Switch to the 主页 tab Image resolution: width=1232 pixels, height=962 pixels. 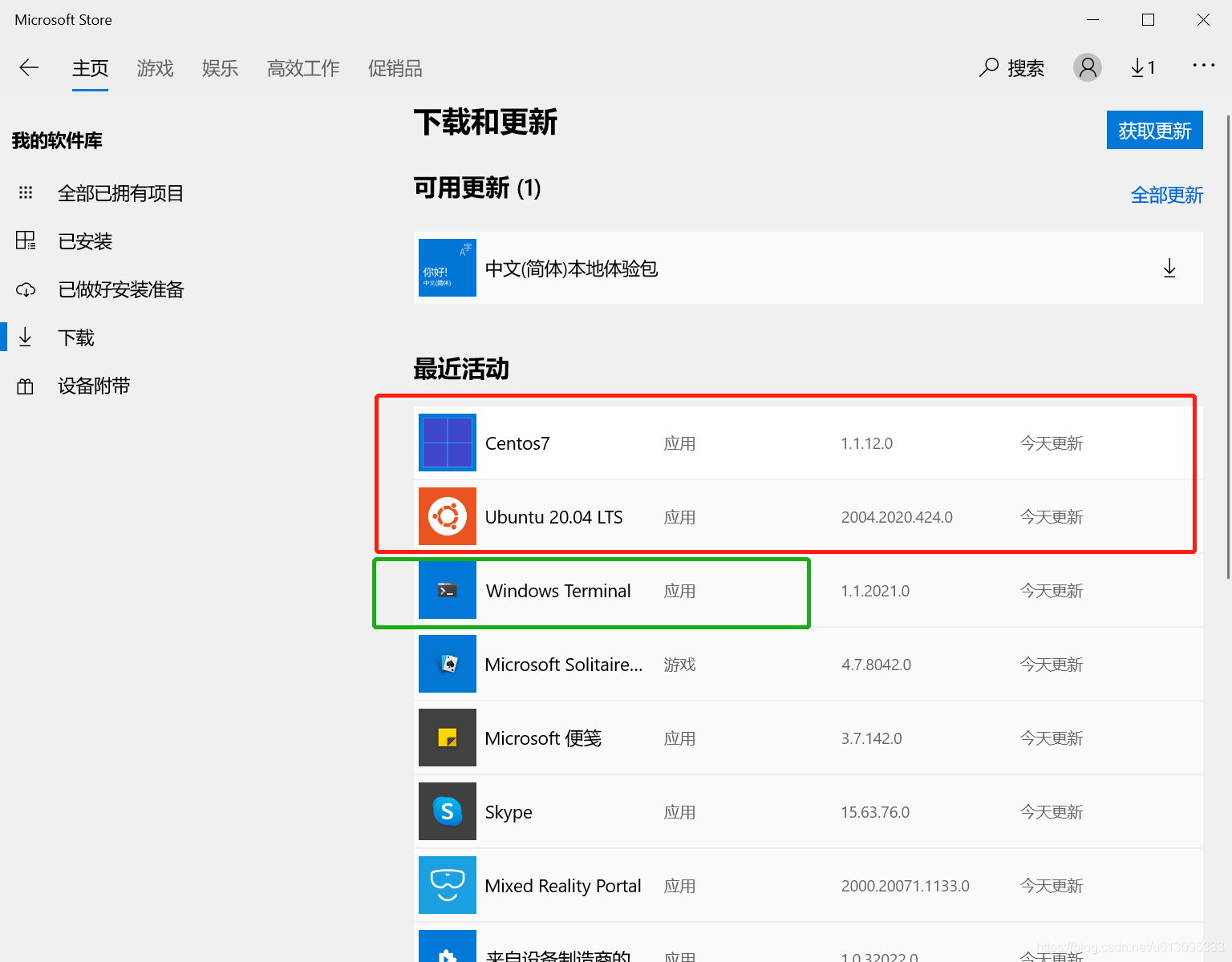click(90, 68)
